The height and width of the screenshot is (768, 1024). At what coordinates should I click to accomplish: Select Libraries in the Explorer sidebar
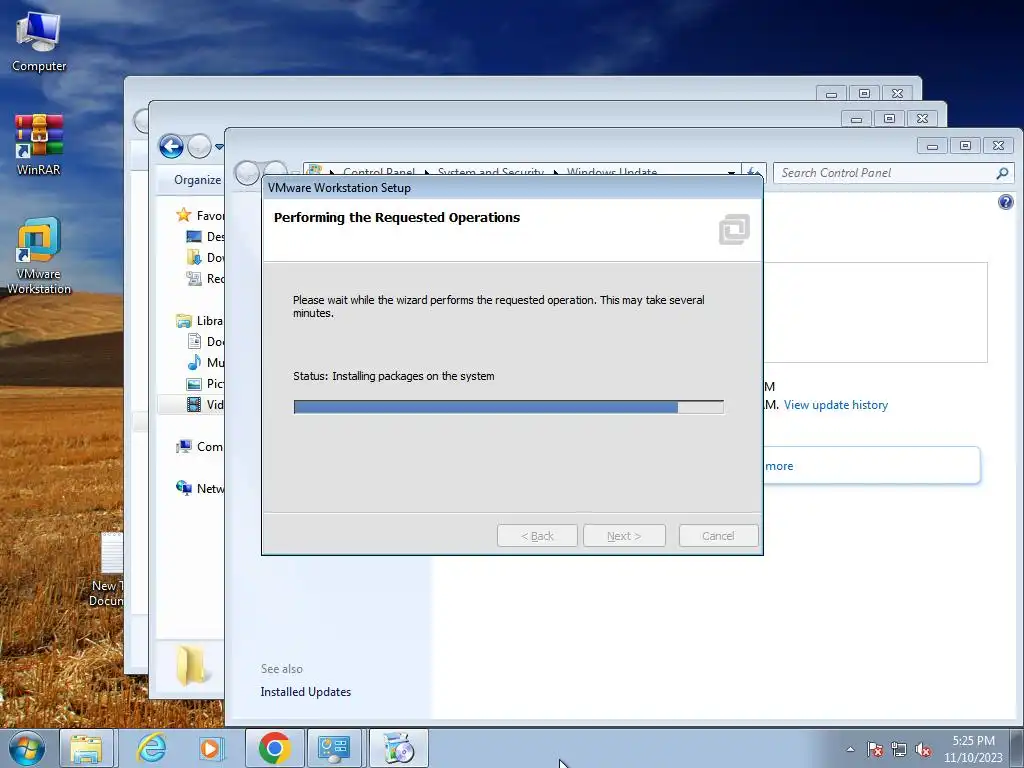pos(200,321)
